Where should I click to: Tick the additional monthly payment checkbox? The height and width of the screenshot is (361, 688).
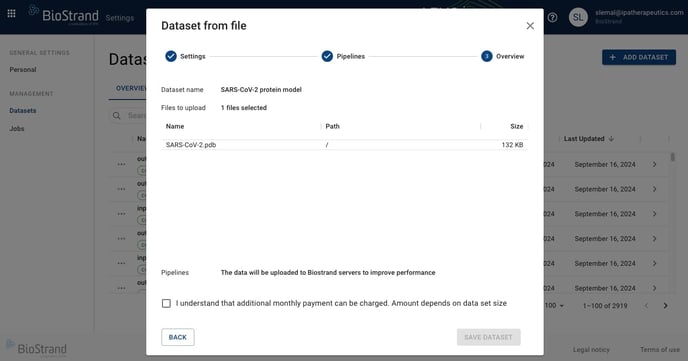(x=166, y=304)
